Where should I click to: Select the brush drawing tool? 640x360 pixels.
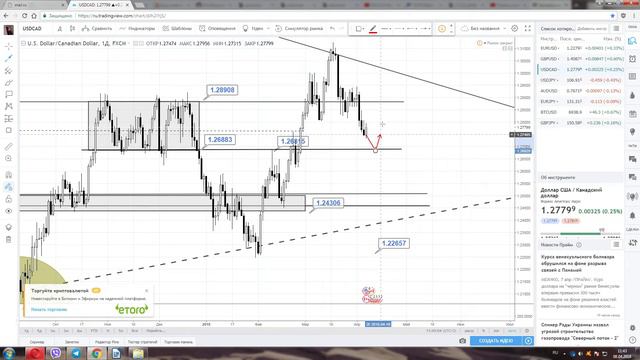coord(9,82)
